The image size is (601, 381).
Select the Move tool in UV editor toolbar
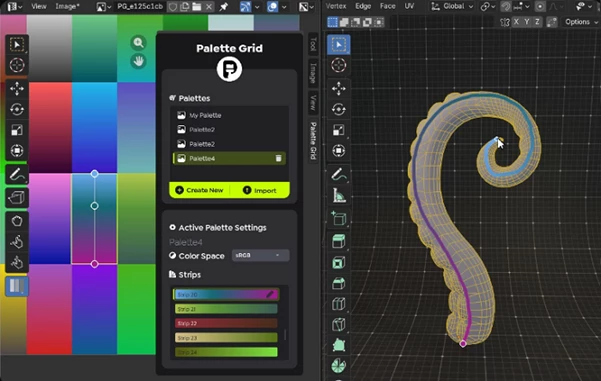[x=17, y=89]
